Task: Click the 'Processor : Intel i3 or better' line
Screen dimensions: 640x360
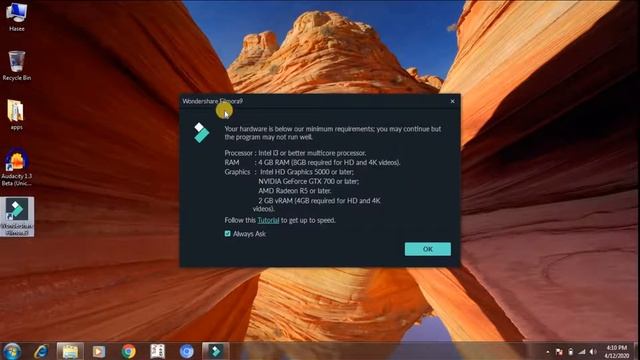Action: 295,153
